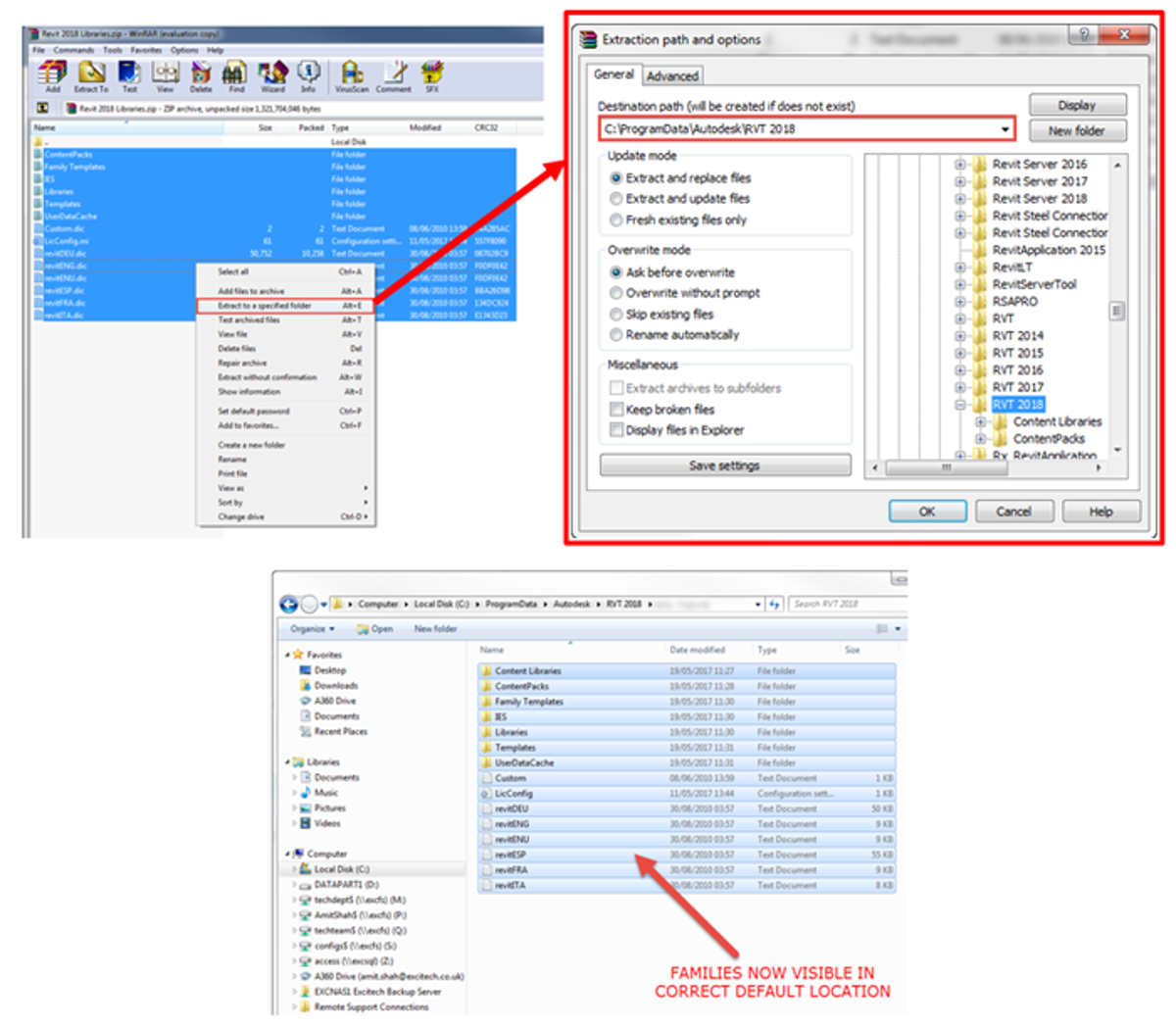Open the Organize dropdown in Explorer

pos(313,629)
